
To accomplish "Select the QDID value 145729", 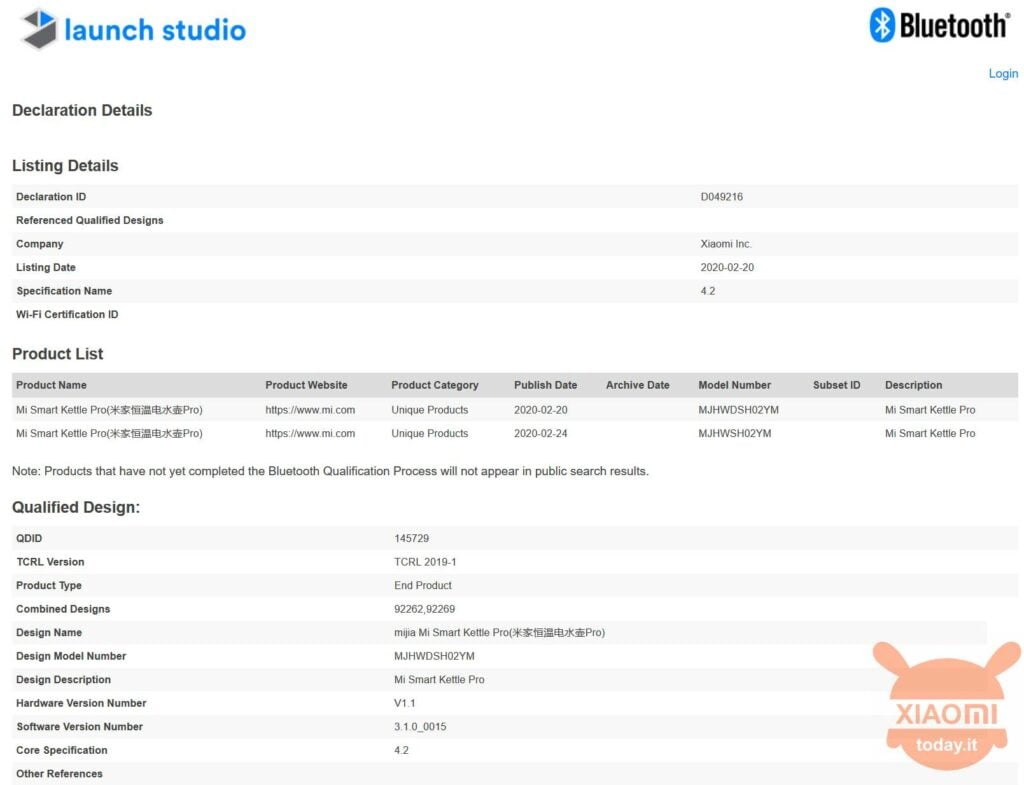I will (x=411, y=538).
